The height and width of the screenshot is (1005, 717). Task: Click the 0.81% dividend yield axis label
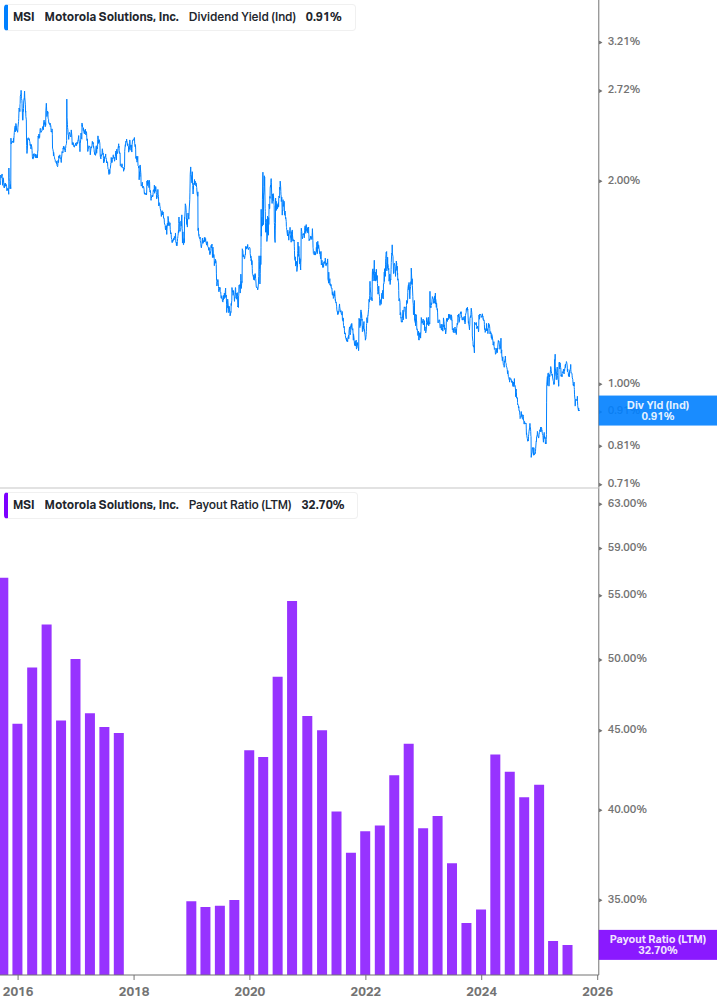coord(623,445)
